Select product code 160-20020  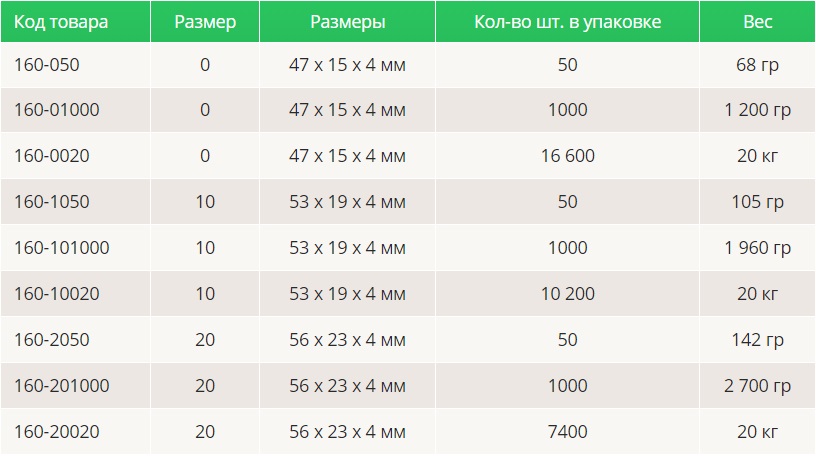coord(57,431)
